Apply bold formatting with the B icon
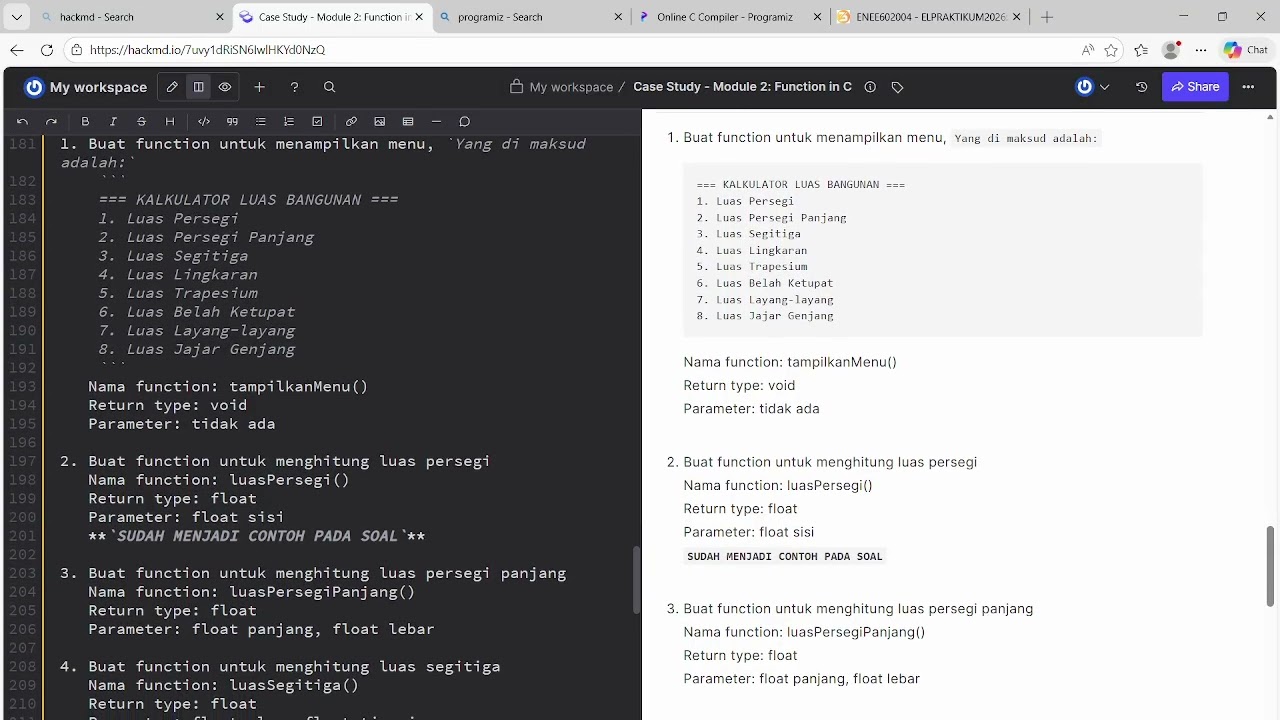 tap(85, 121)
